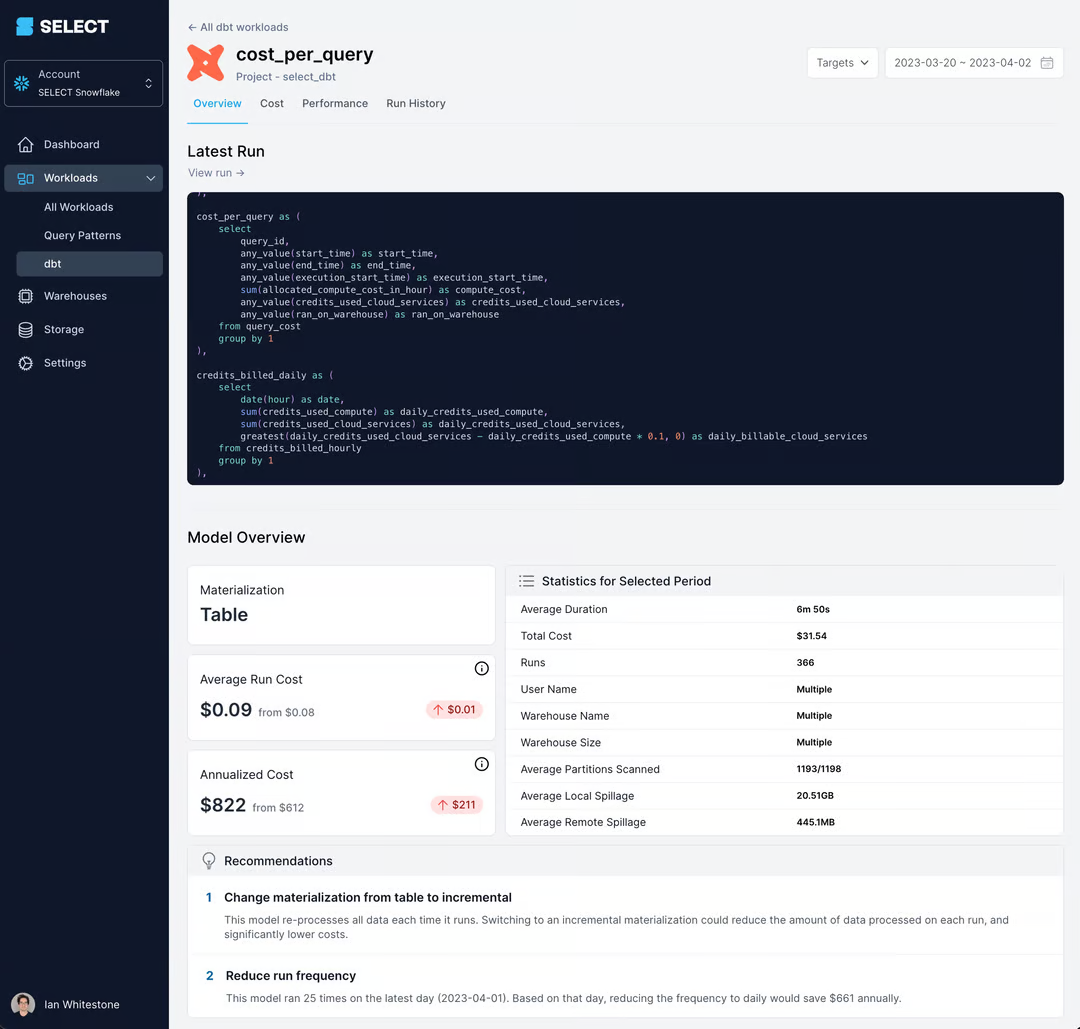Switch to the Cost tab
Viewport: 1080px width, 1029px height.
click(271, 103)
